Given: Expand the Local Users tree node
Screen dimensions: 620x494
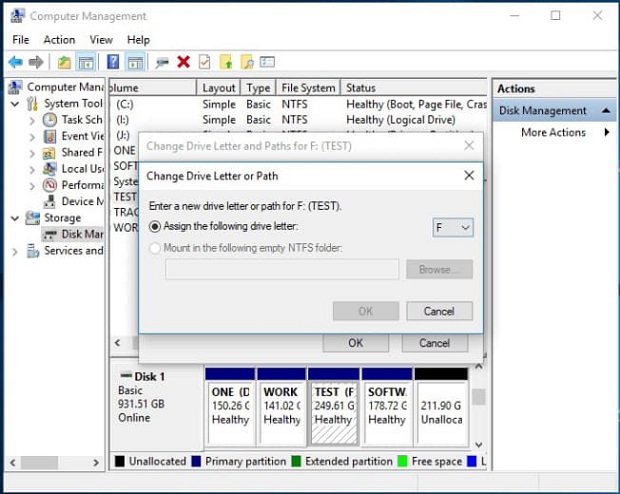Looking at the screenshot, I should [x=32, y=170].
